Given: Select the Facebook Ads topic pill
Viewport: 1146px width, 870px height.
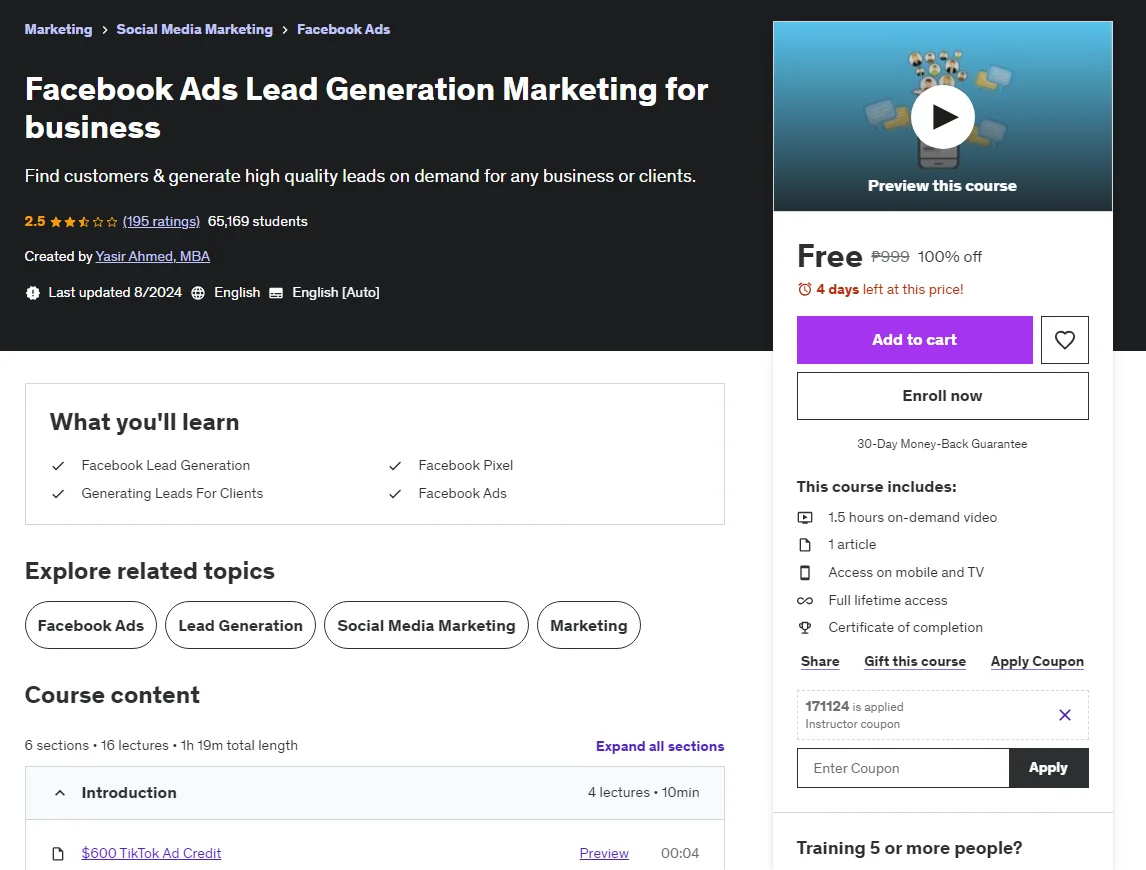Looking at the screenshot, I should tap(91, 626).
